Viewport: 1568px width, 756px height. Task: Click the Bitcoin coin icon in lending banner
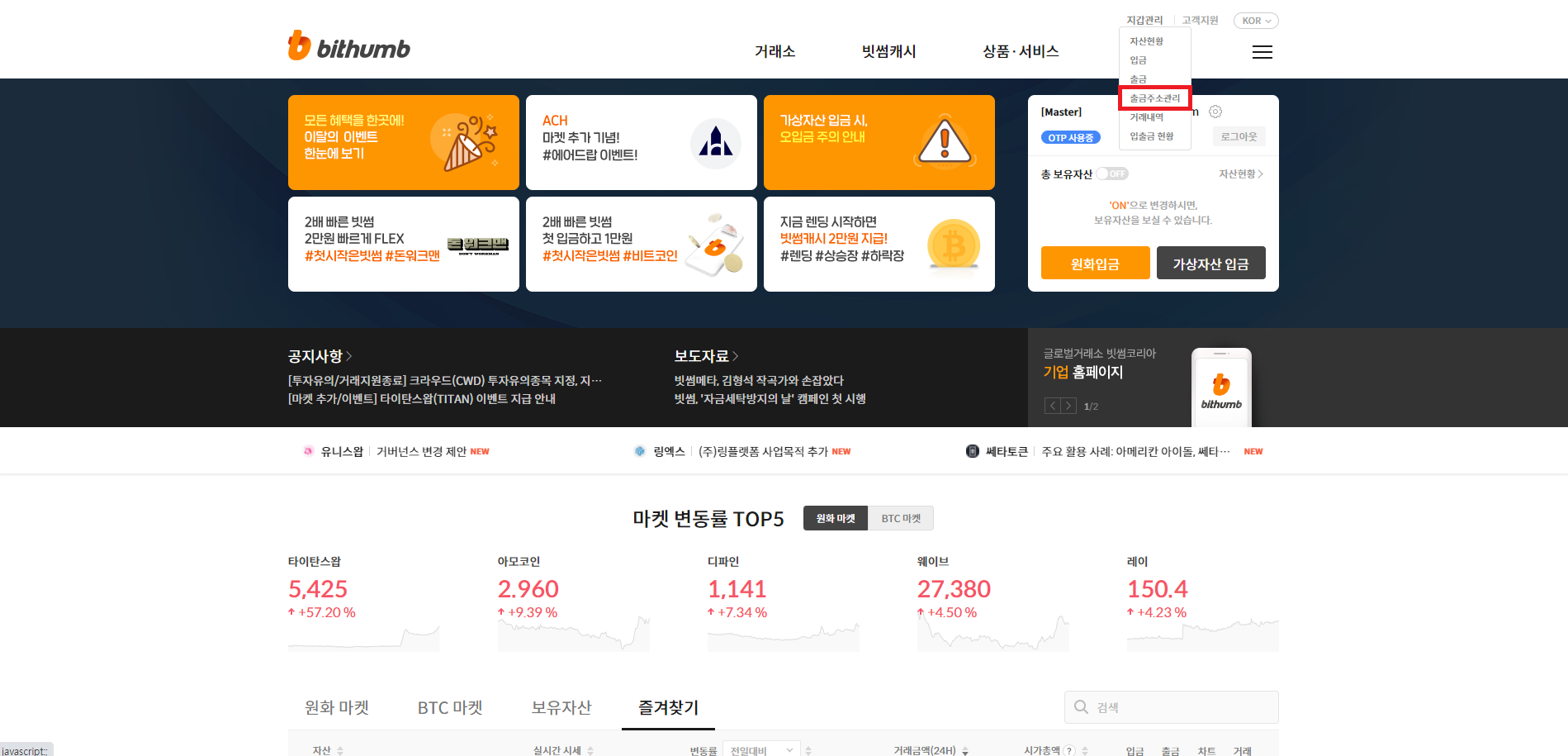954,245
